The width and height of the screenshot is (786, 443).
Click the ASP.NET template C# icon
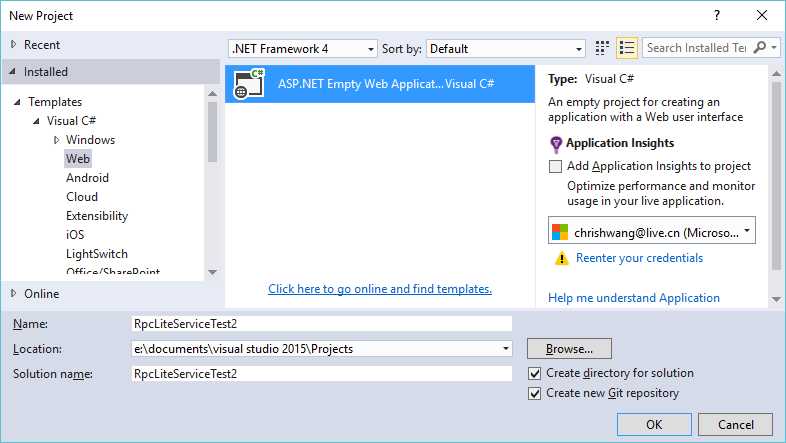(x=249, y=84)
